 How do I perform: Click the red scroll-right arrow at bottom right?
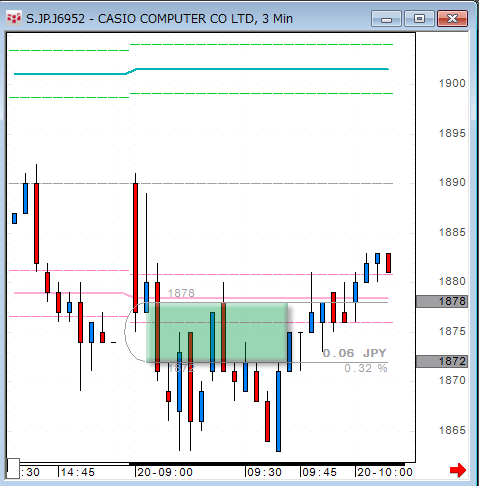pos(458,470)
